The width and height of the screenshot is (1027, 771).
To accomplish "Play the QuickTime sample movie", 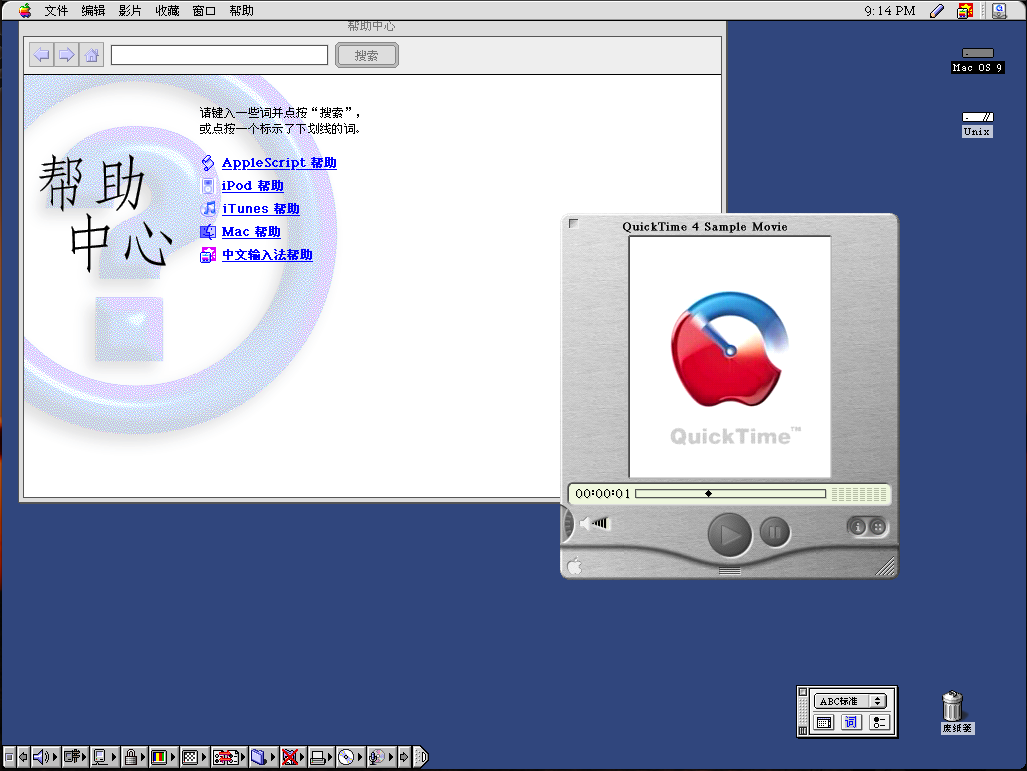I will pos(729,535).
